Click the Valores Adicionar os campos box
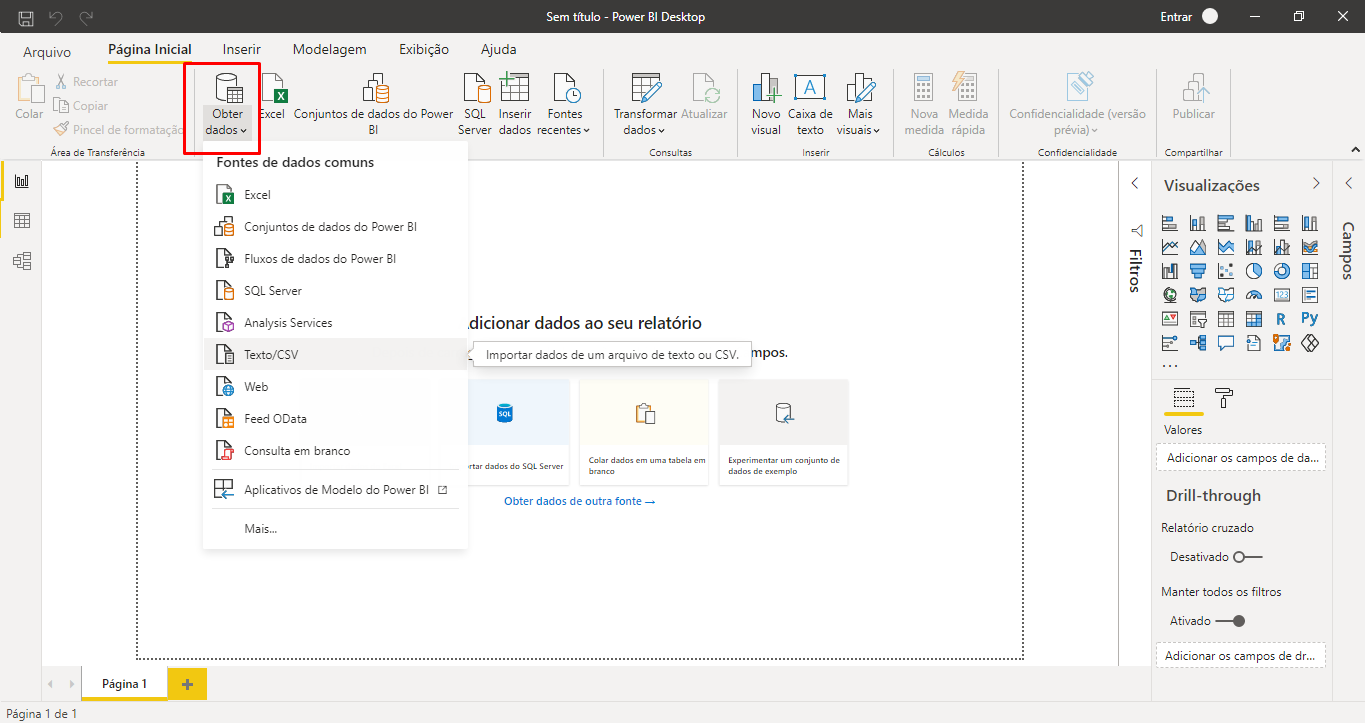The width and height of the screenshot is (1365, 723). 1241,458
